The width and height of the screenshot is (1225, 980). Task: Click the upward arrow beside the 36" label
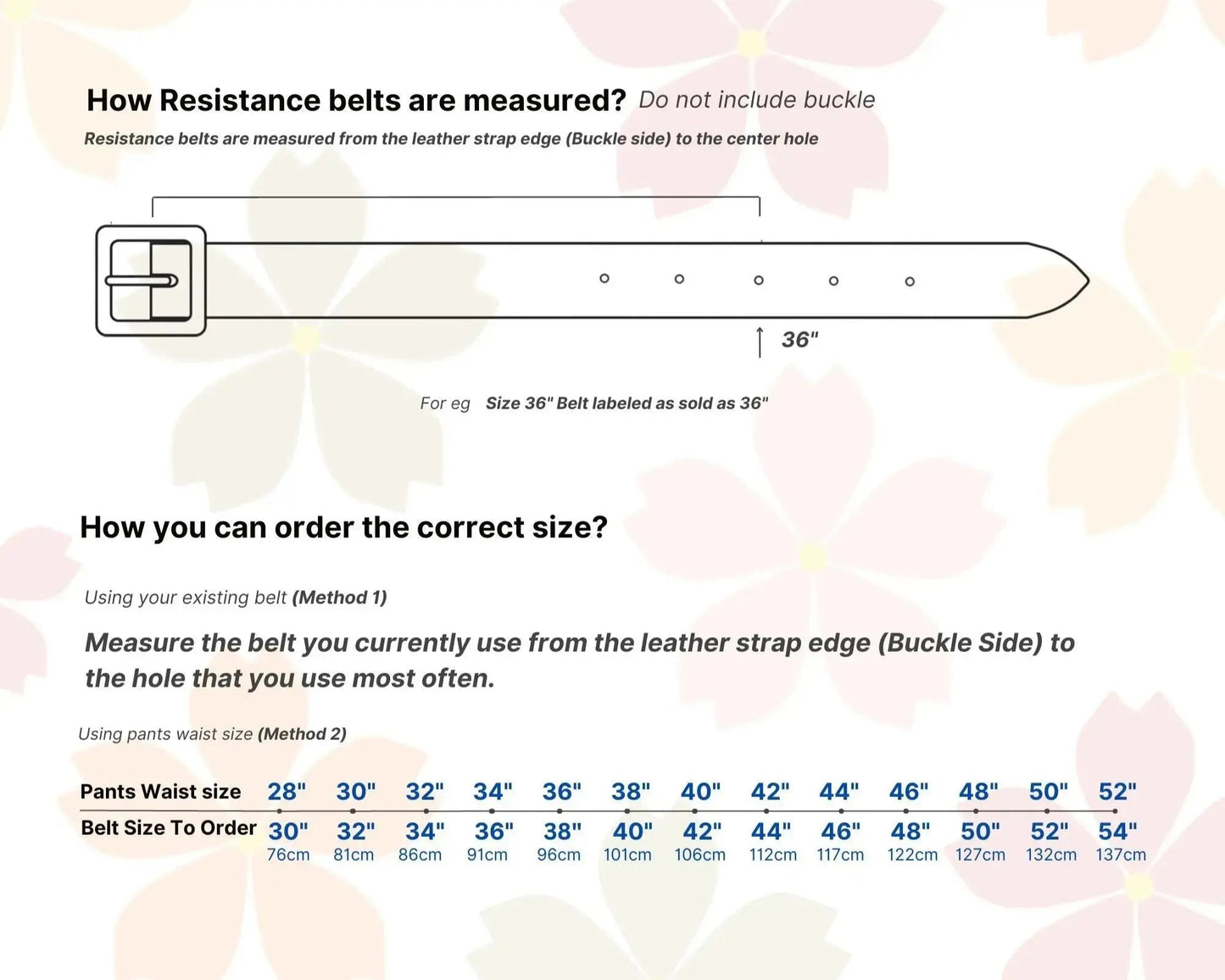click(x=760, y=342)
